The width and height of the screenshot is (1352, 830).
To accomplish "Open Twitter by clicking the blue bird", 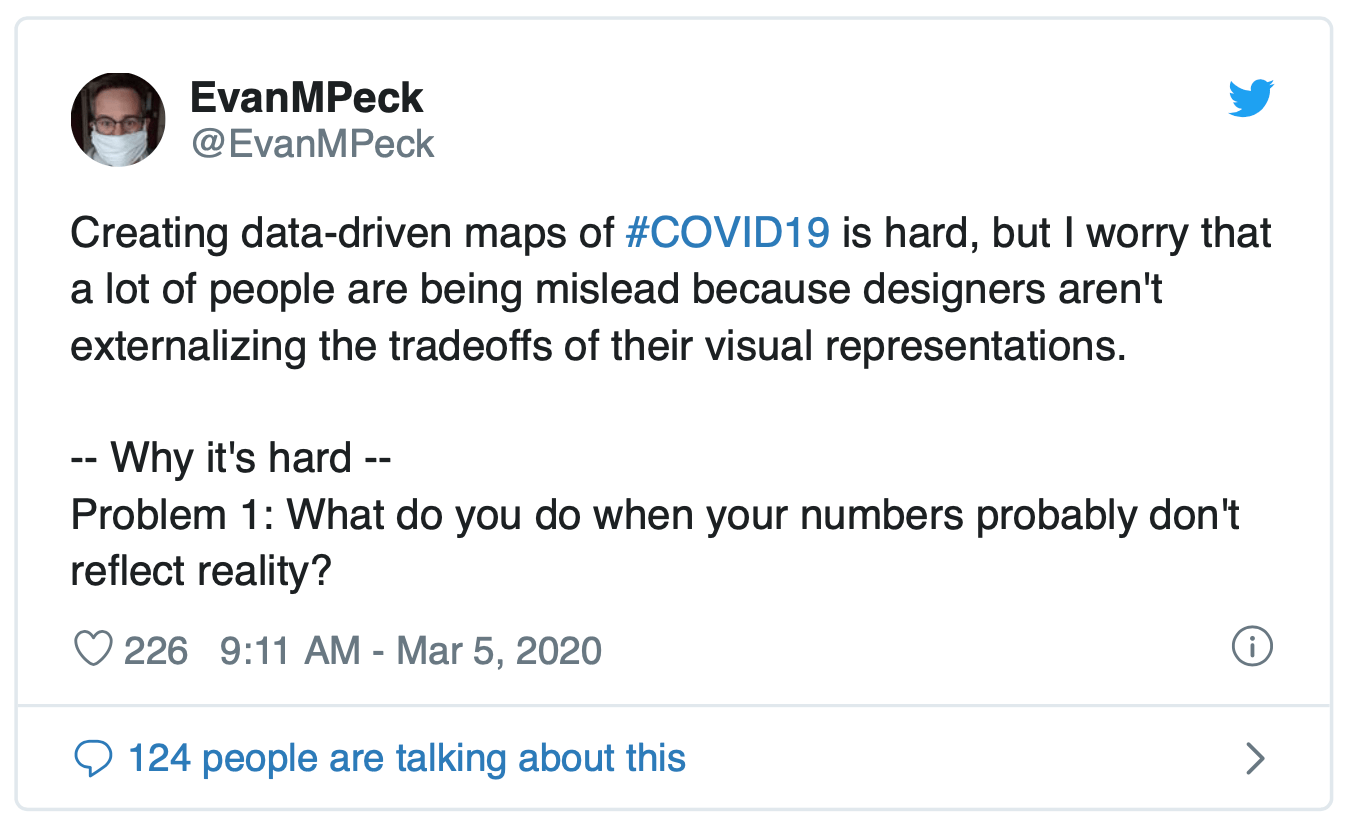I will tap(1251, 98).
